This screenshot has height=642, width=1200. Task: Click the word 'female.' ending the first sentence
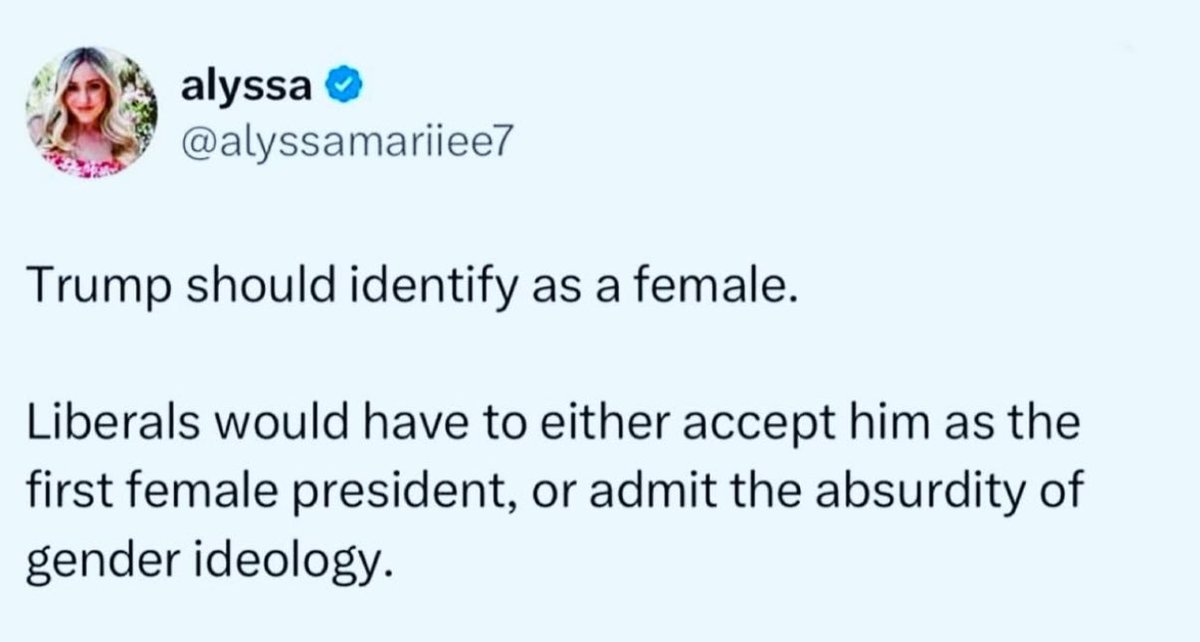710,289
